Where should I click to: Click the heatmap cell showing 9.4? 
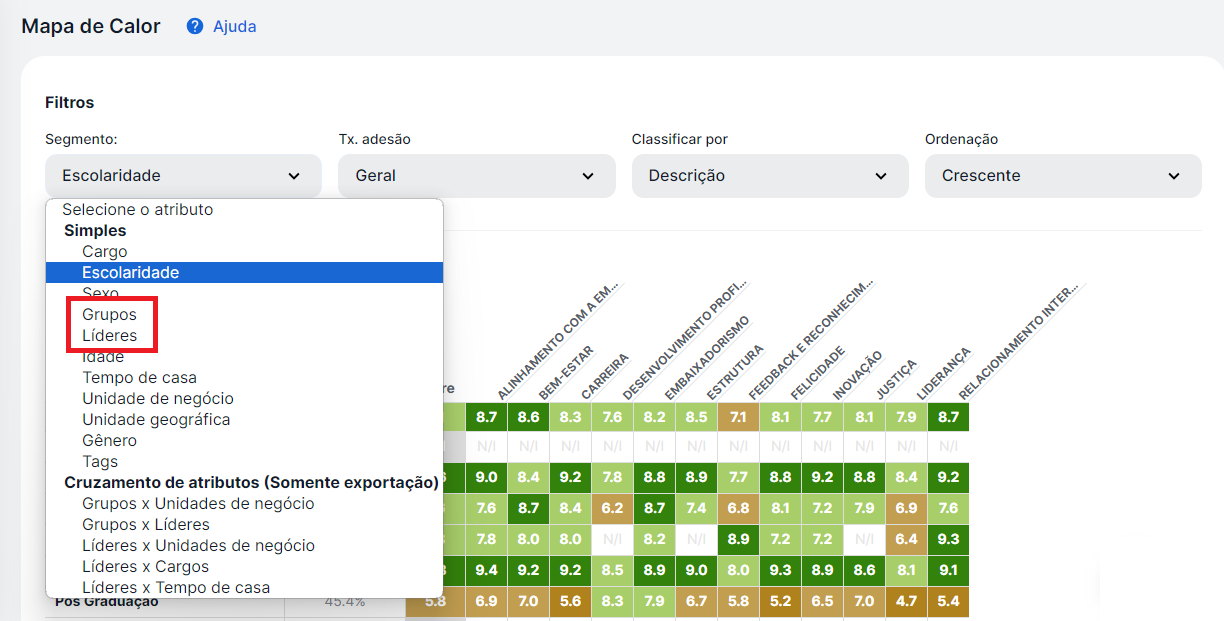pyautogui.click(x=486, y=570)
